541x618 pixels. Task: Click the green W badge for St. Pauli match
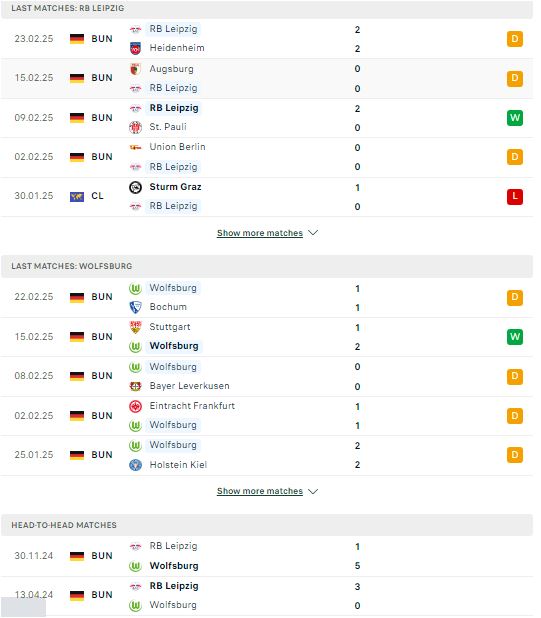click(x=515, y=118)
